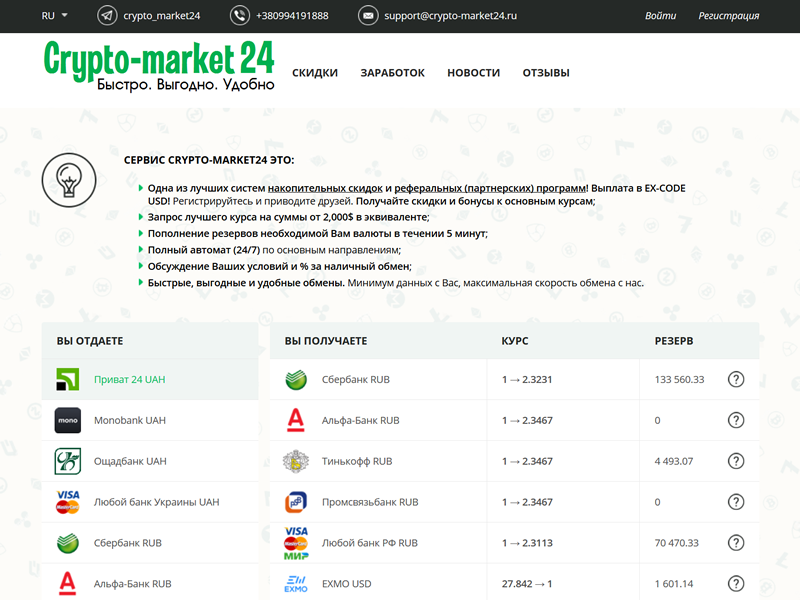Click help icon in Промсвязьбанк RUB row

[x=736, y=502]
